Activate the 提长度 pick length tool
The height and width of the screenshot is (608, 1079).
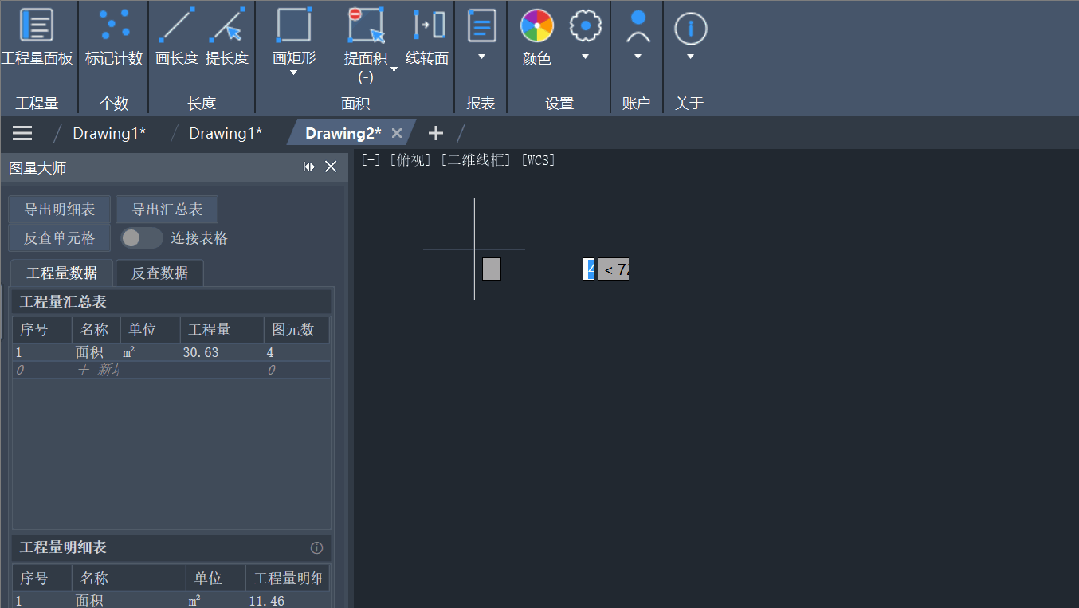[227, 38]
